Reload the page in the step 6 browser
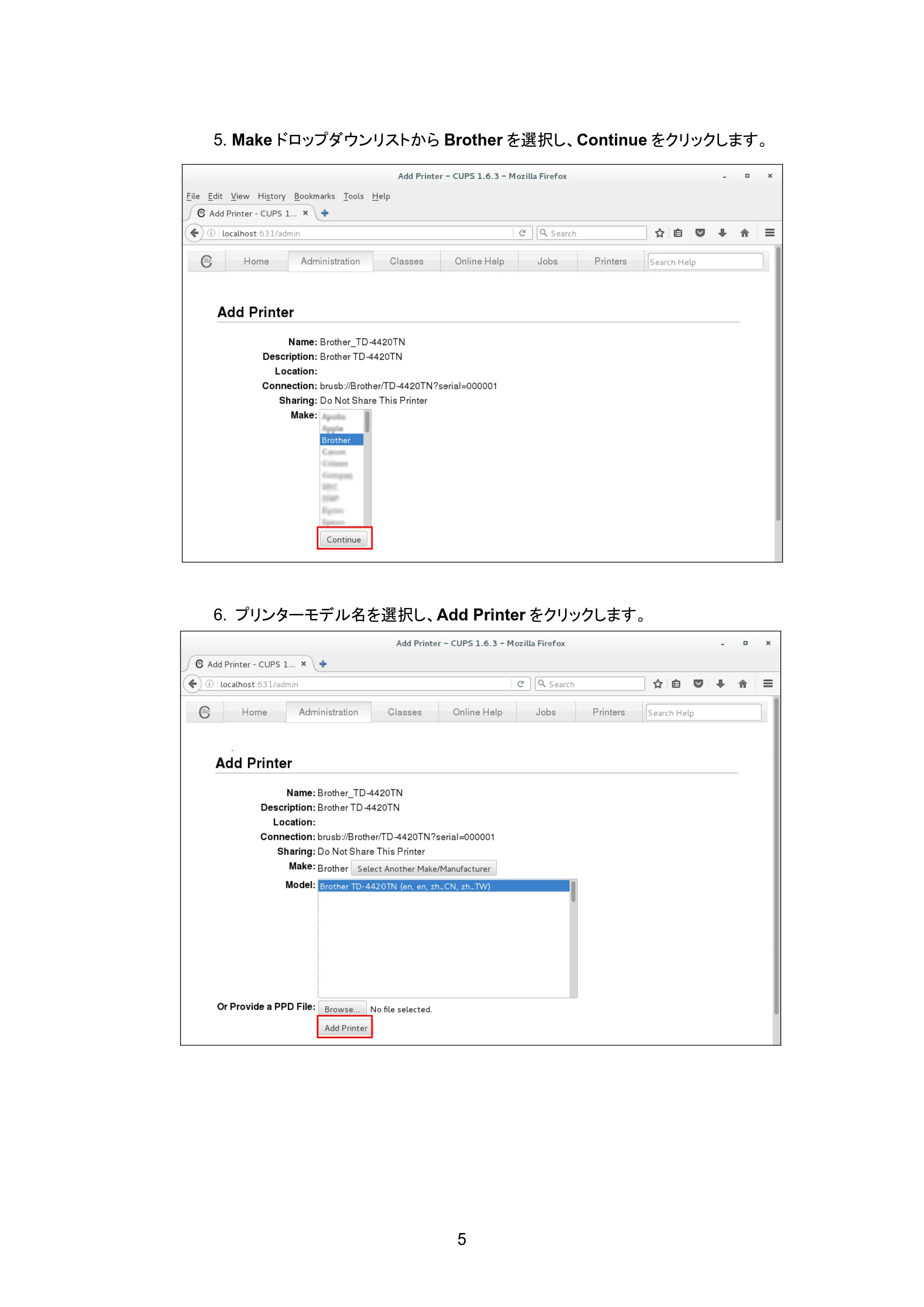The height and width of the screenshot is (1307, 924). tap(520, 684)
